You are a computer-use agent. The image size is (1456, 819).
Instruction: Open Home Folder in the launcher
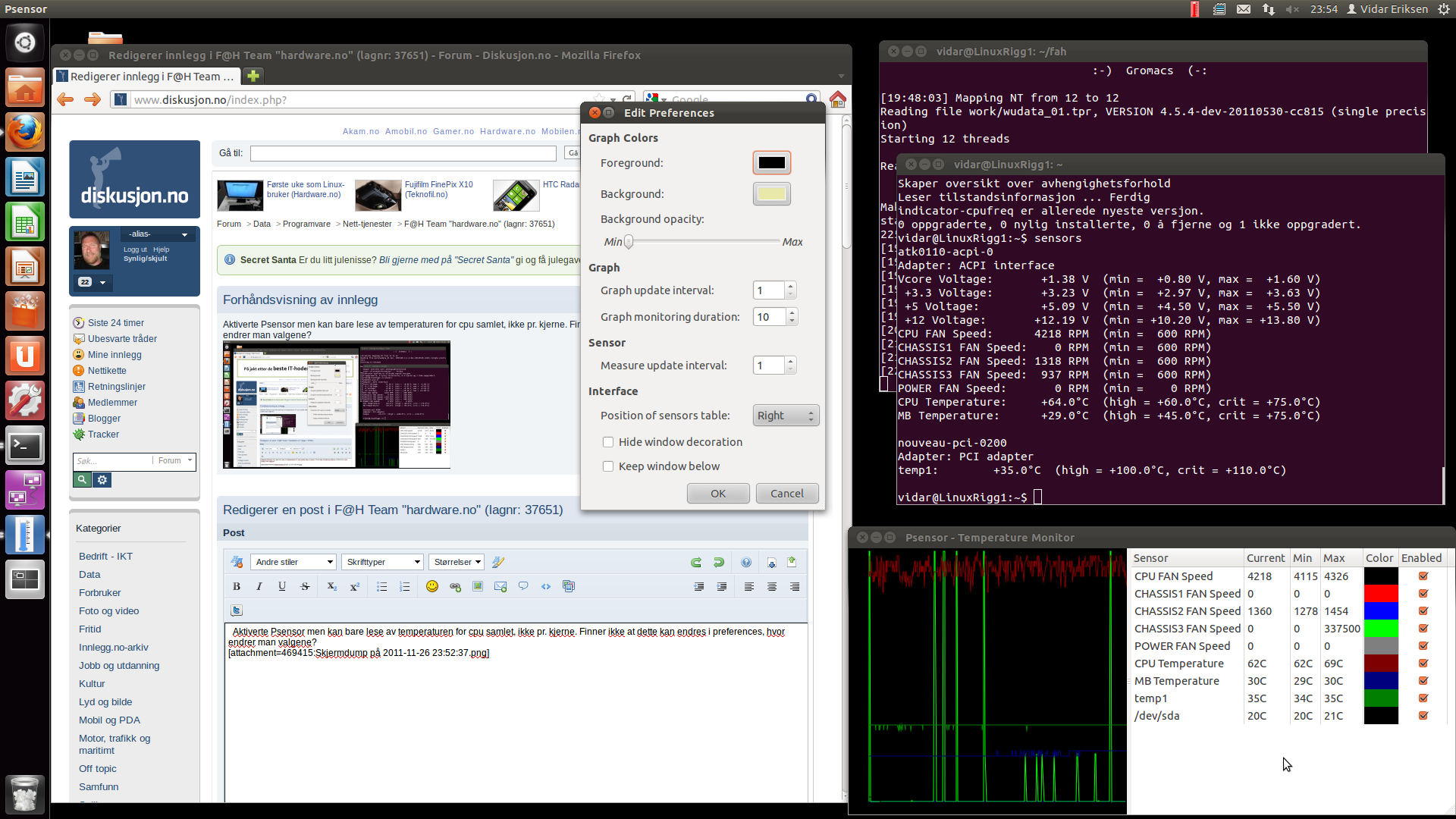tap(25, 87)
